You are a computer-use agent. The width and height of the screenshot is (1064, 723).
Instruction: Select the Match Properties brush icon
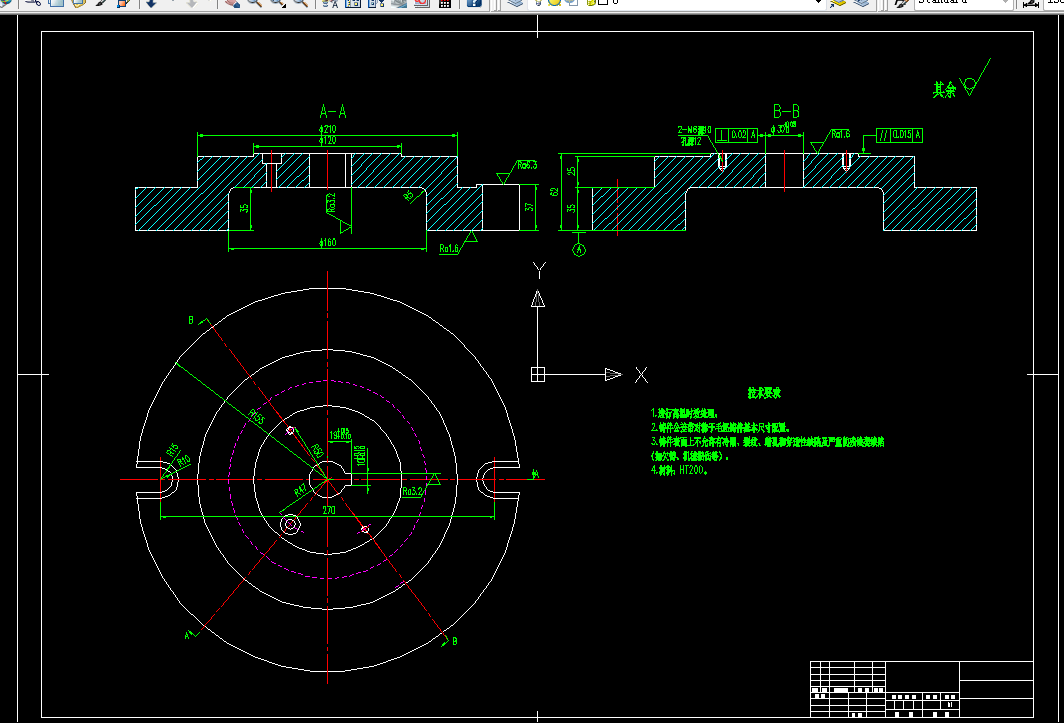point(101,3)
